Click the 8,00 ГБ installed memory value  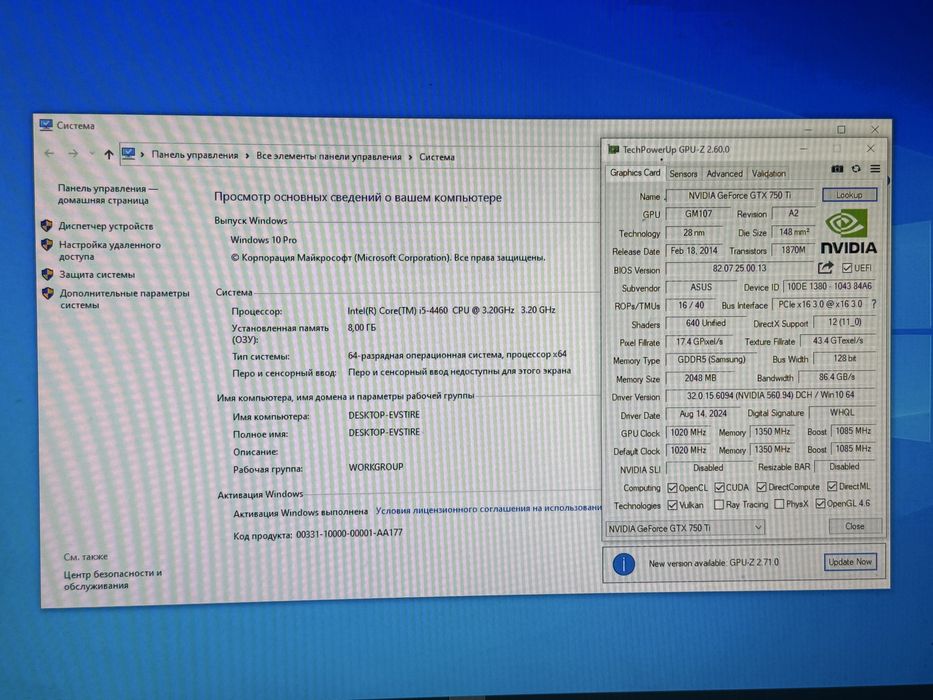click(362, 327)
